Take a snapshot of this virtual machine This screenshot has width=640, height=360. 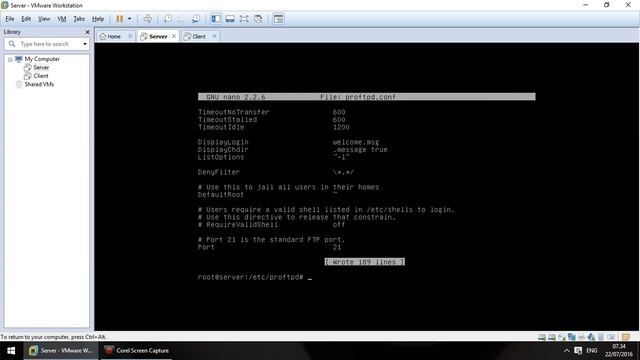click(168, 19)
